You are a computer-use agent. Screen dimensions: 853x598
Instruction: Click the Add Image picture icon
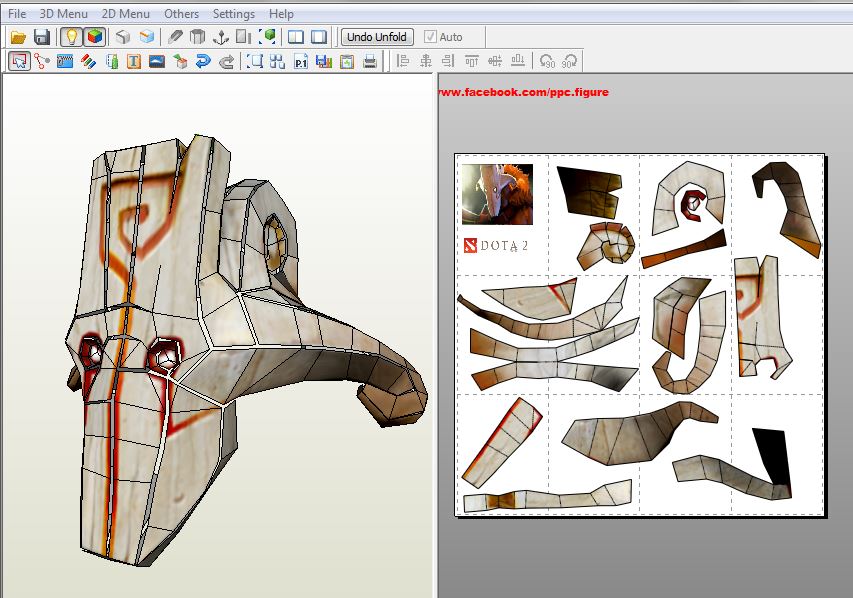click(x=157, y=61)
